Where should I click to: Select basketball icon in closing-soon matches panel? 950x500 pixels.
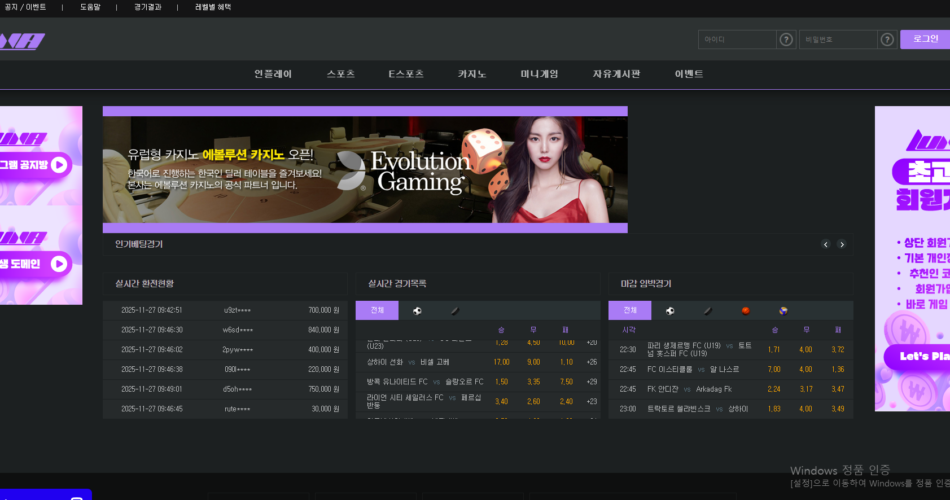click(745, 311)
